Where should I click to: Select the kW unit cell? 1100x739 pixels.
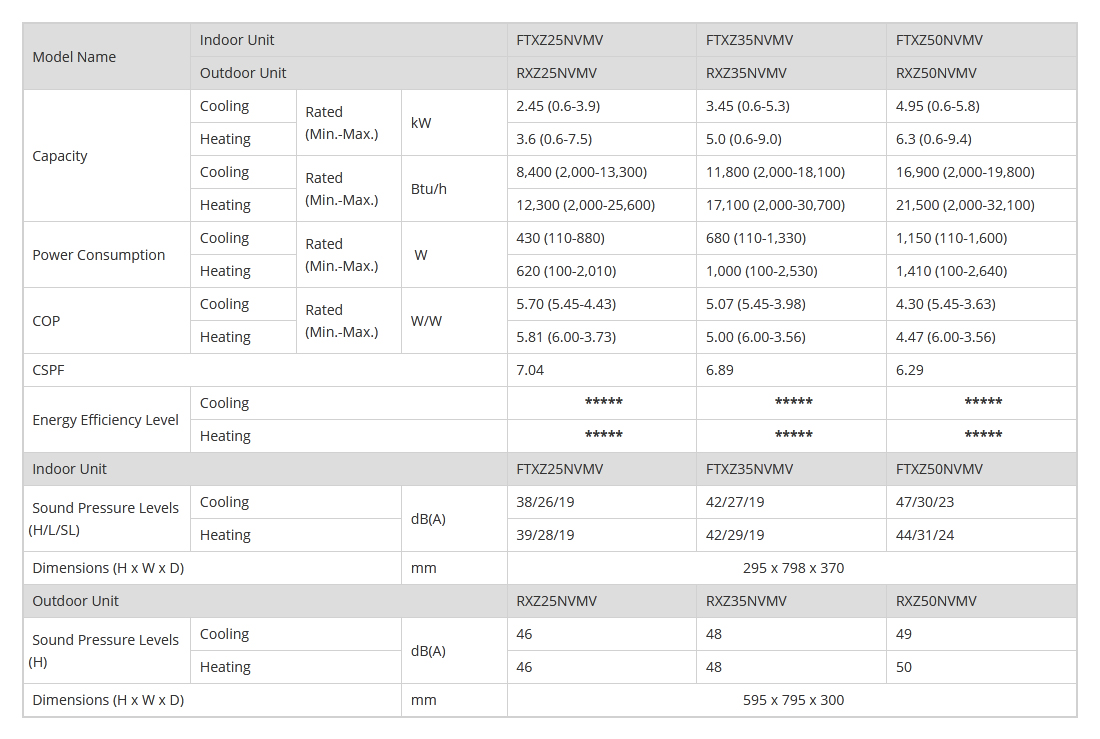point(421,123)
